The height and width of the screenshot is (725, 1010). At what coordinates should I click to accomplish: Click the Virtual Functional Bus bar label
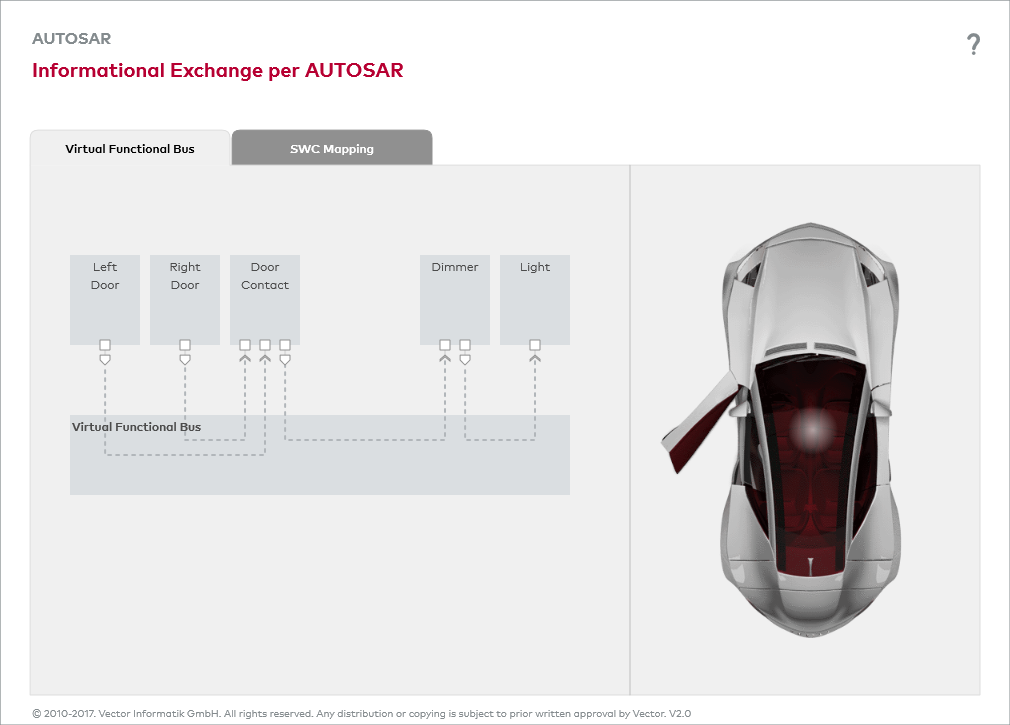point(137,427)
